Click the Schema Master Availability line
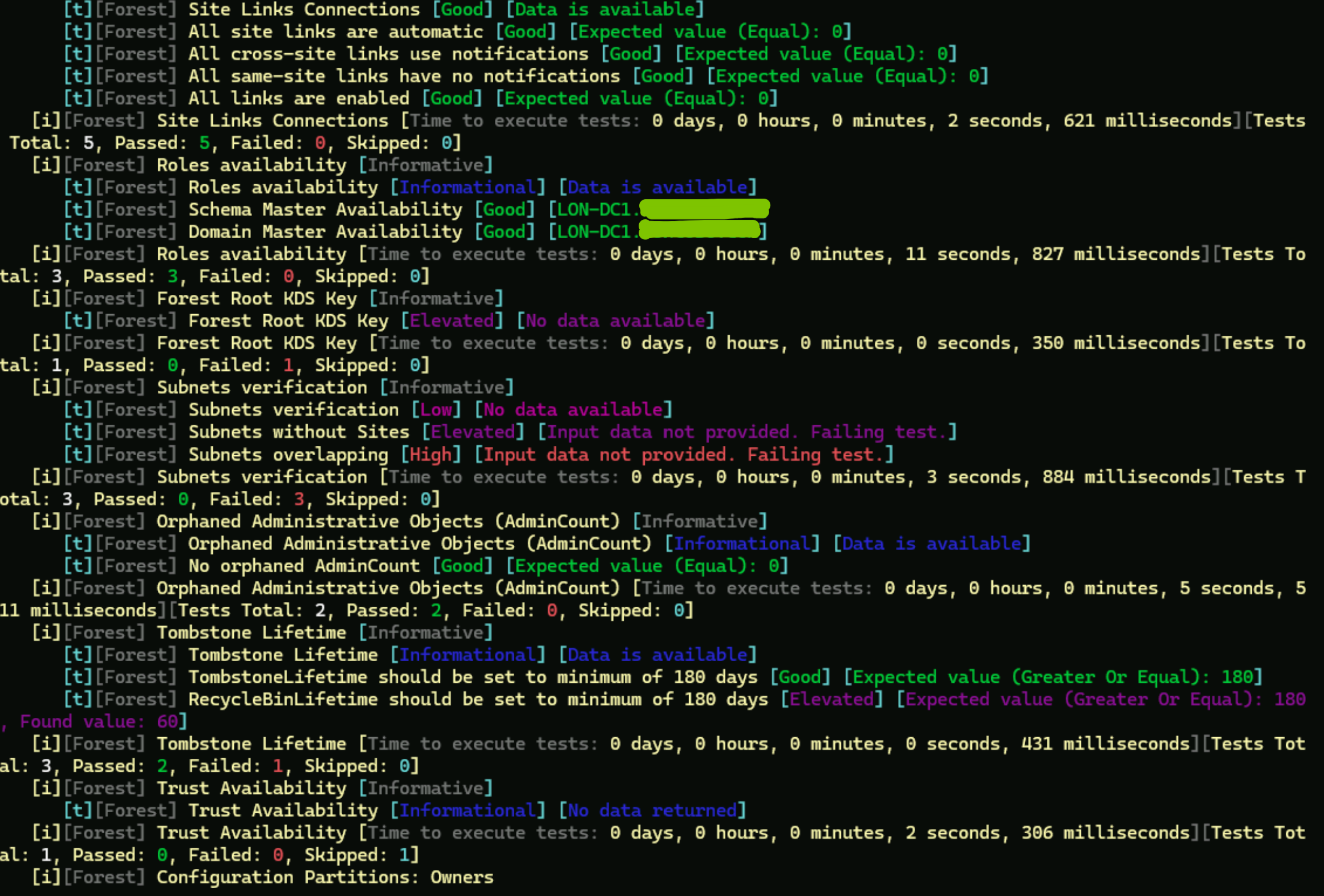 [325, 210]
